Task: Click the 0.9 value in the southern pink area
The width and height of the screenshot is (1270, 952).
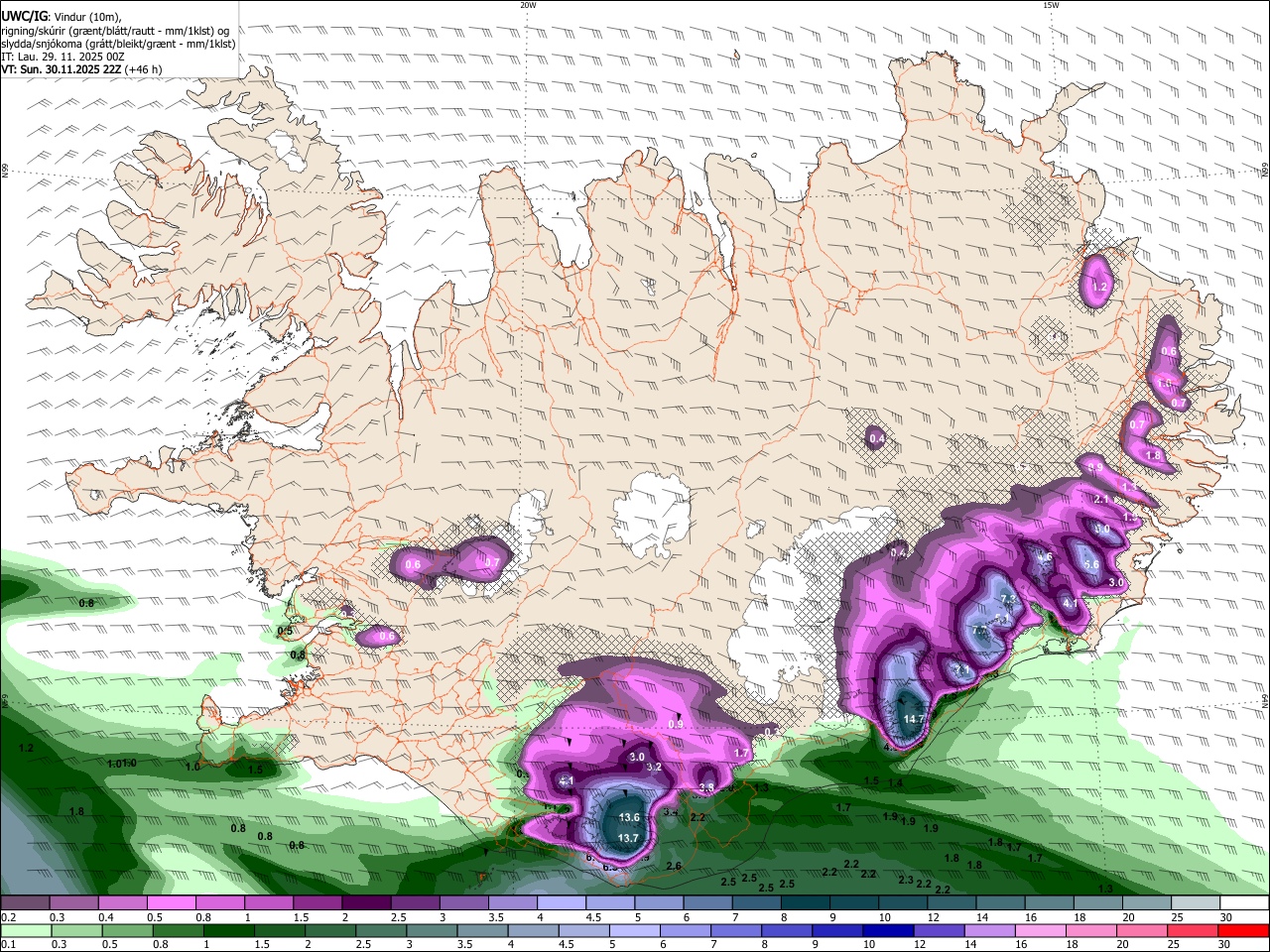Action: (x=677, y=725)
